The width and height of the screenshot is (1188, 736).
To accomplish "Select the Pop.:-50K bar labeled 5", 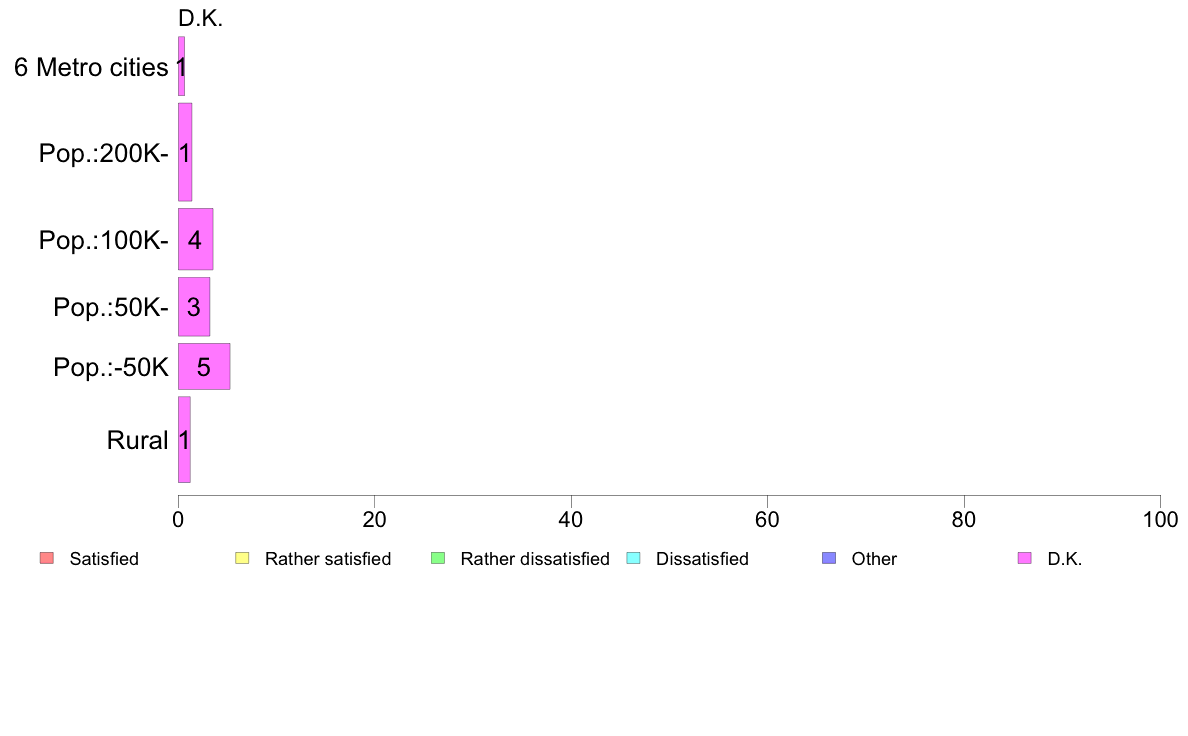I will click(x=204, y=366).
